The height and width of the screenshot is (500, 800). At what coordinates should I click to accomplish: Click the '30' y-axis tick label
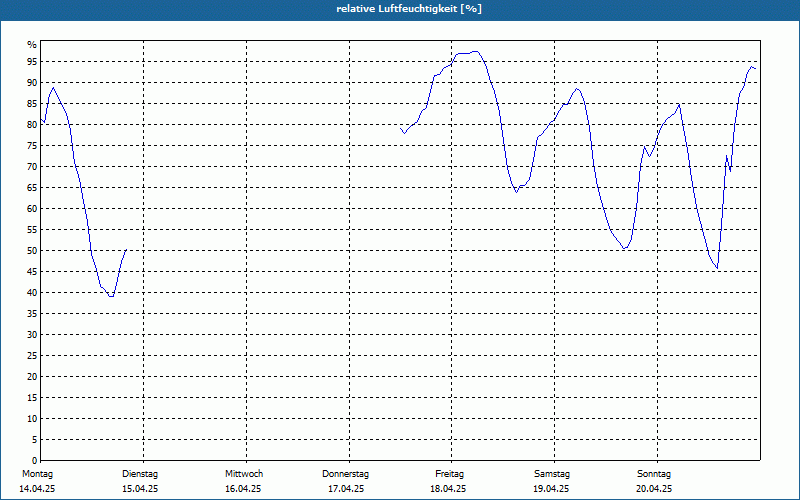pos(32,335)
